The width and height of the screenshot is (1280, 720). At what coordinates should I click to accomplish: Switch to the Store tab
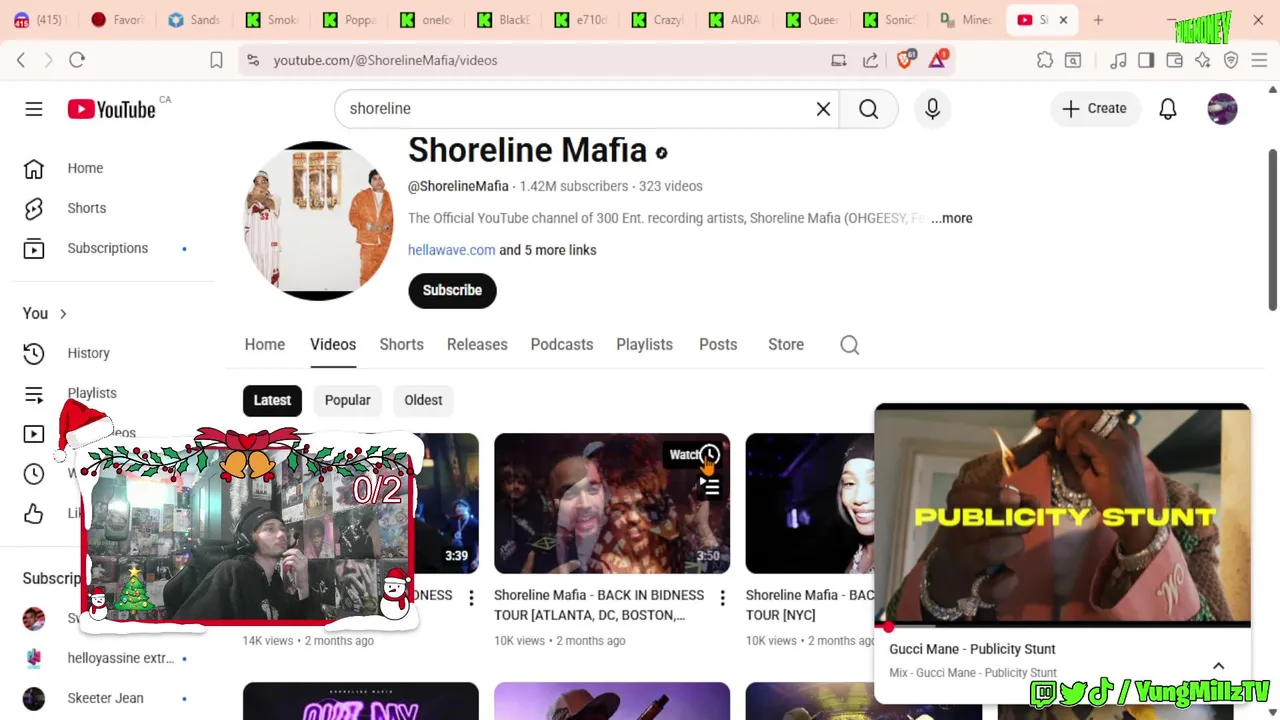786,344
